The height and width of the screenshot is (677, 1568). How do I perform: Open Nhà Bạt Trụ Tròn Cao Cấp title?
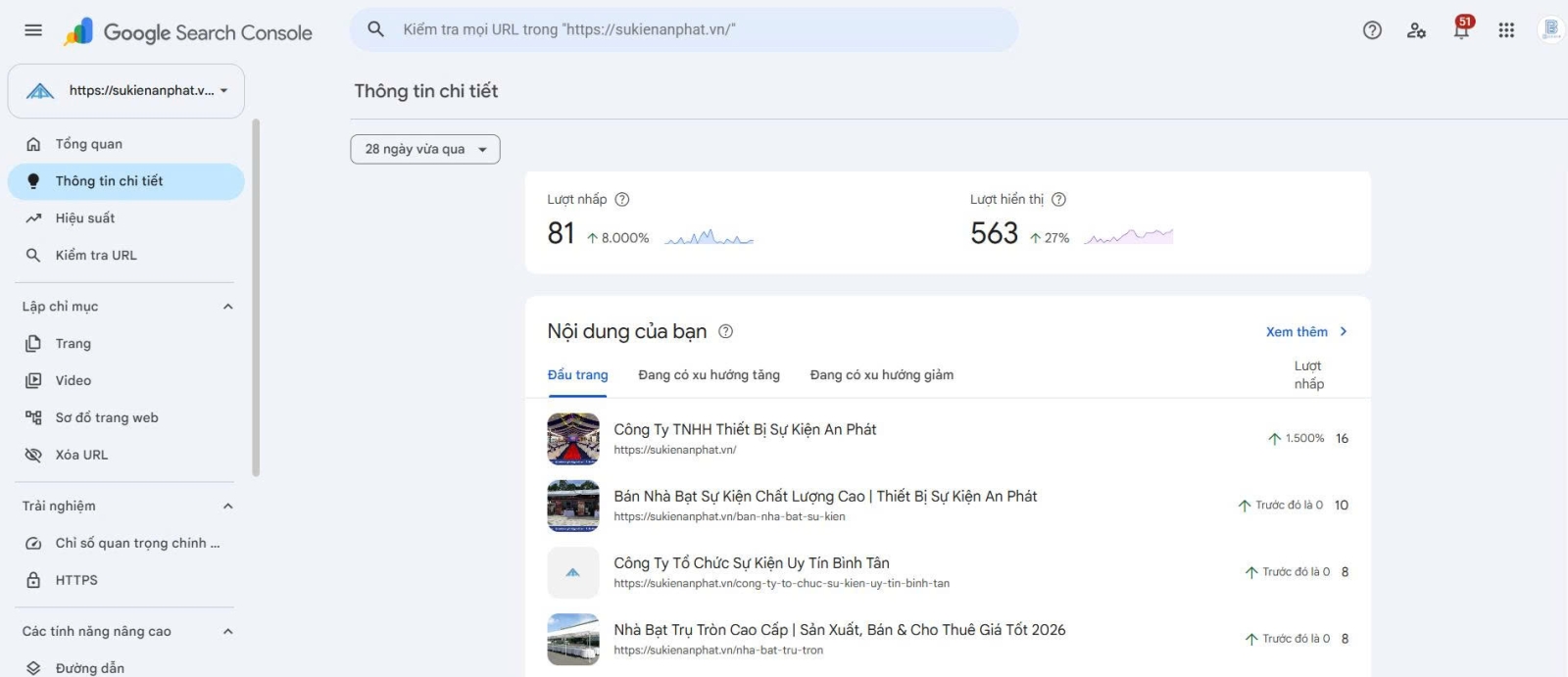839,630
